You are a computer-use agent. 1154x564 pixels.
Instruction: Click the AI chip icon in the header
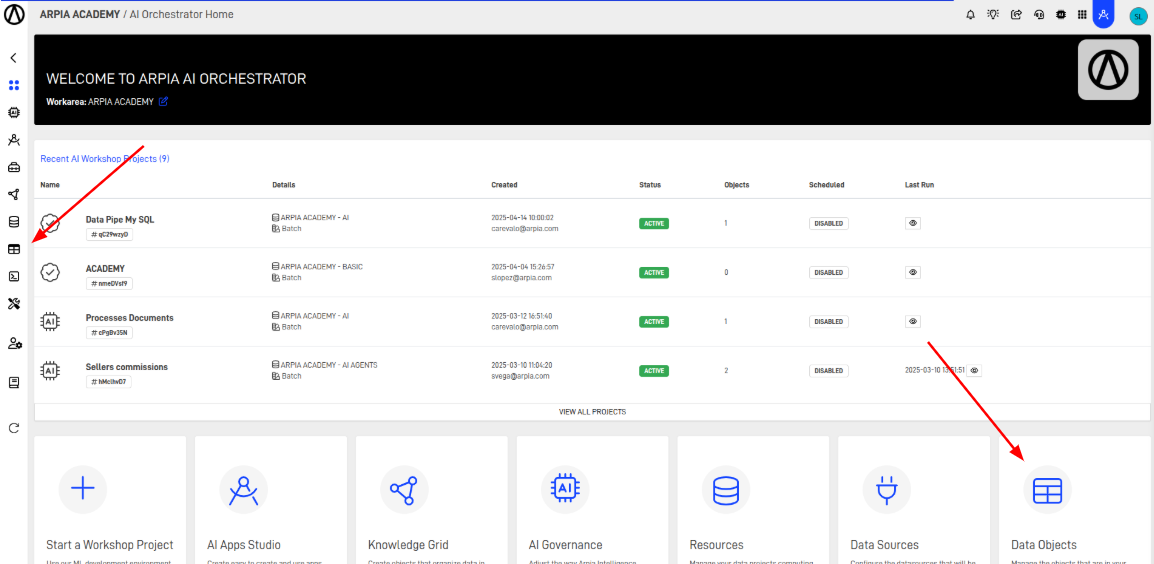(1061, 14)
